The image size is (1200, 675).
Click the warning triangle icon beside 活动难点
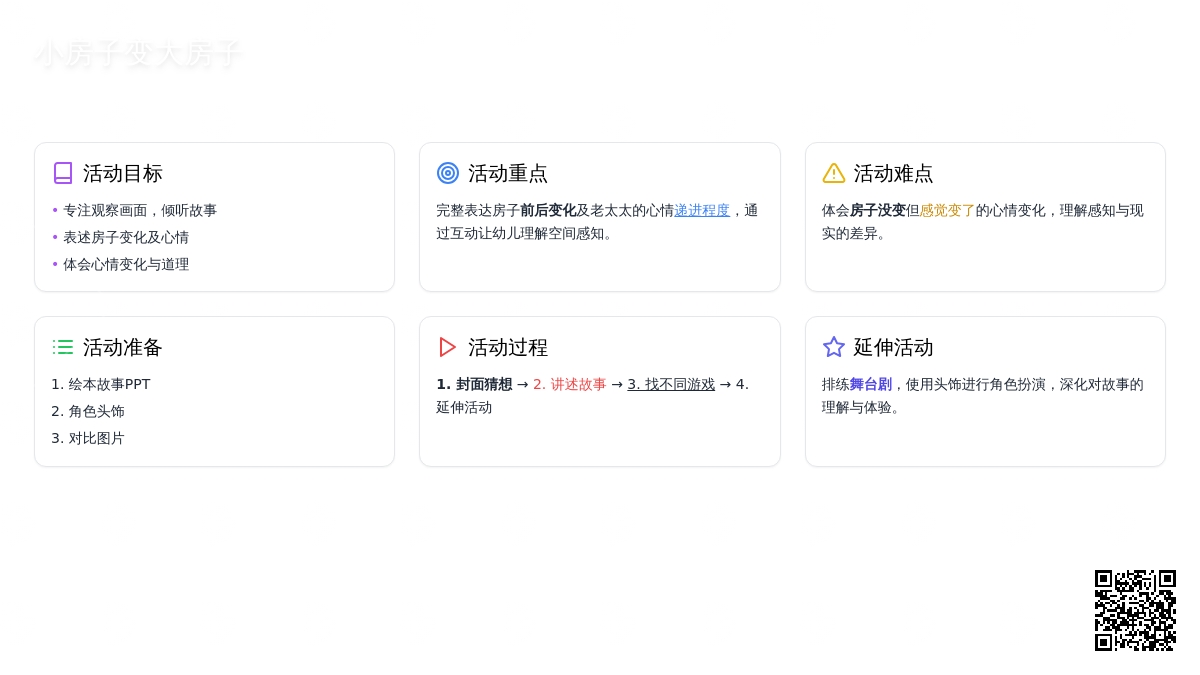[834, 173]
